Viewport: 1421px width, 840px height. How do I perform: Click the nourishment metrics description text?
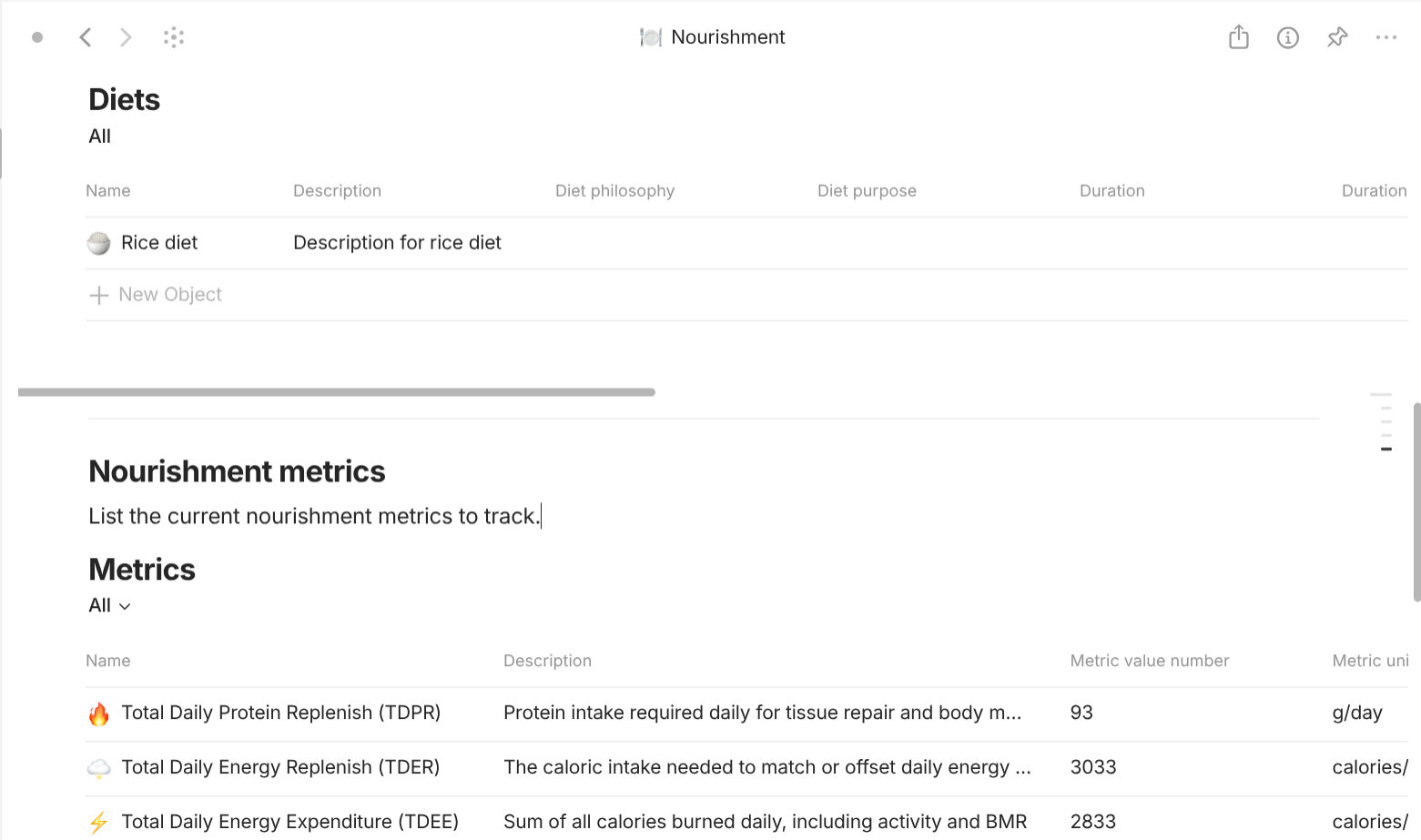313,516
